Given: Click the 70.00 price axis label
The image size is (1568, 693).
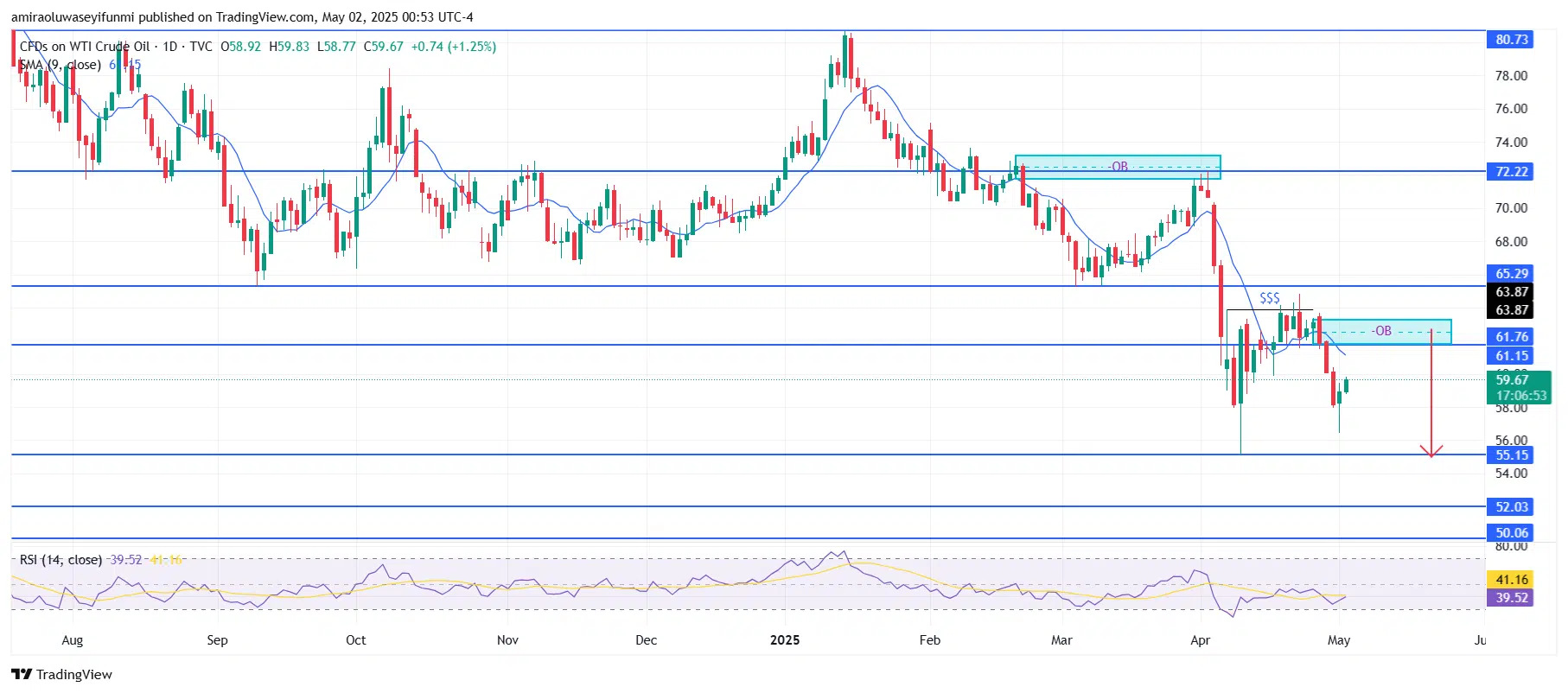Looking at the screenshot, I should point(1511,208).
